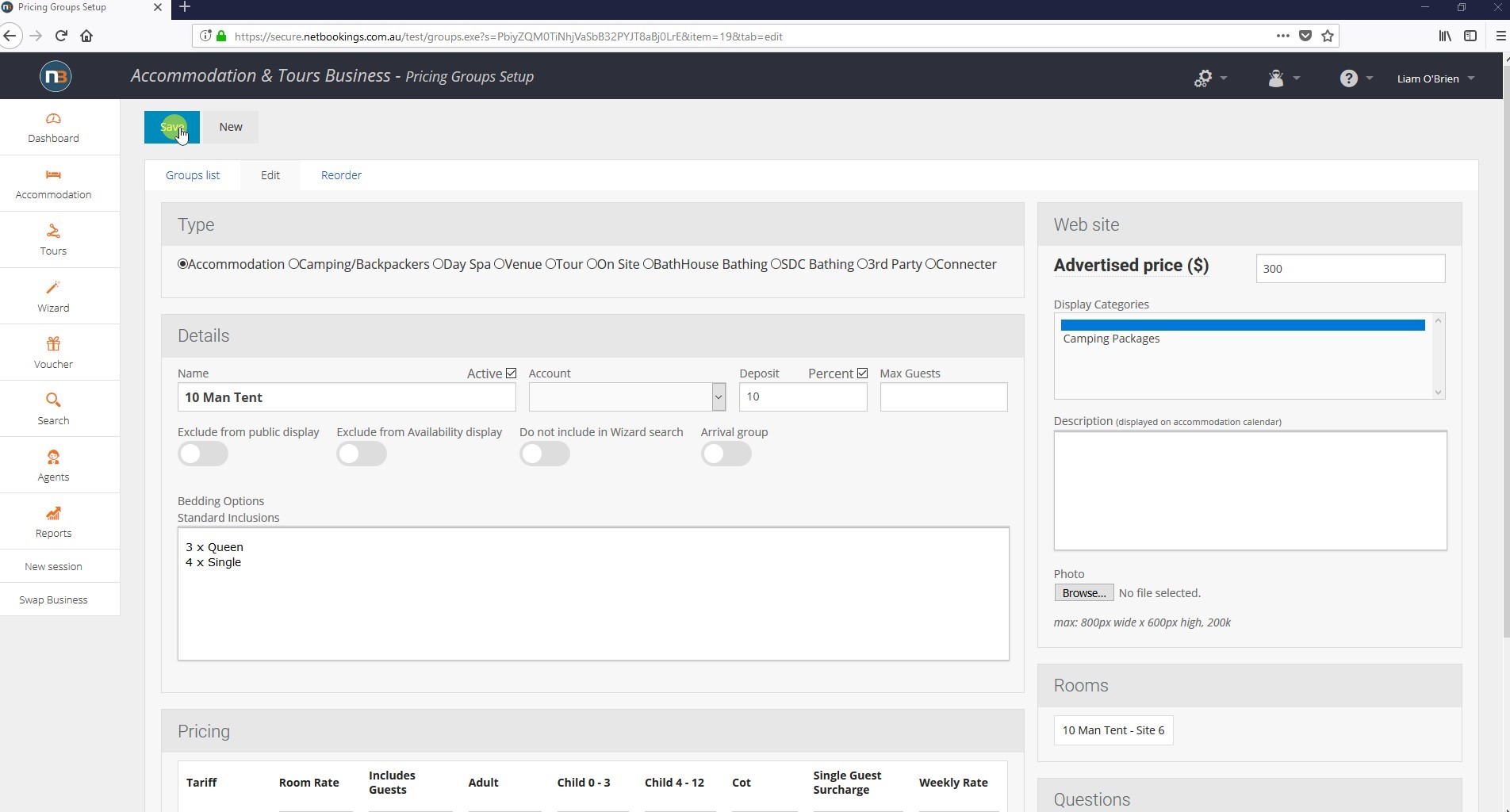Open page actions ellipsis menu
This screenshot has height=812, width=1510.
click(1282, 36)
